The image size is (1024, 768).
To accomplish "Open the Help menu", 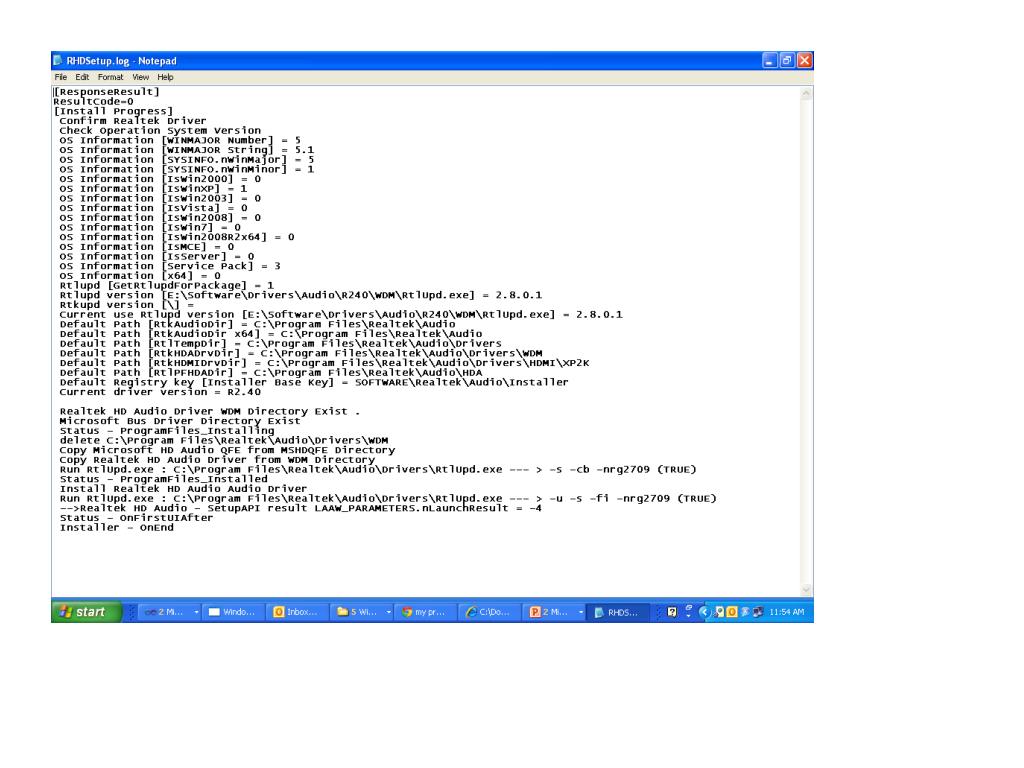I will (165, 77).
